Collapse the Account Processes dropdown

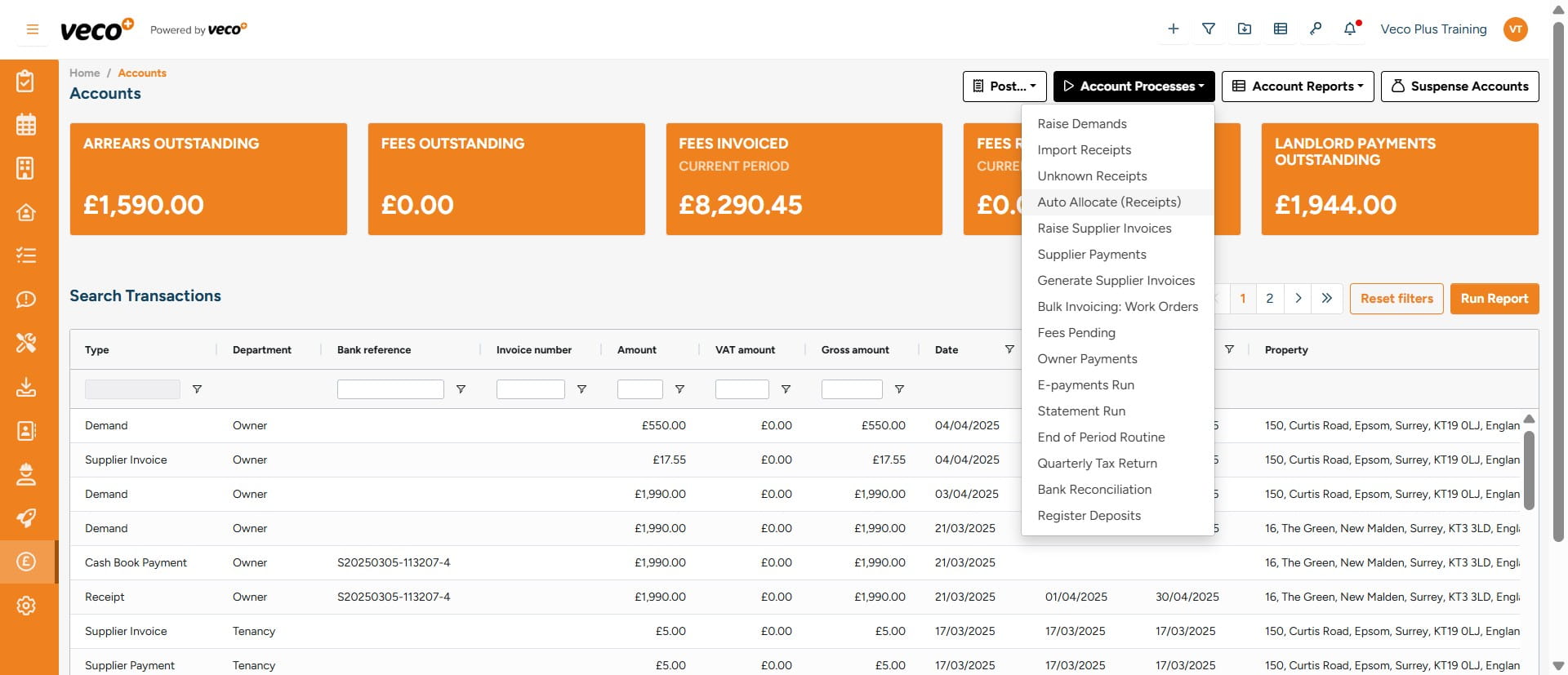click(1134, 87)
